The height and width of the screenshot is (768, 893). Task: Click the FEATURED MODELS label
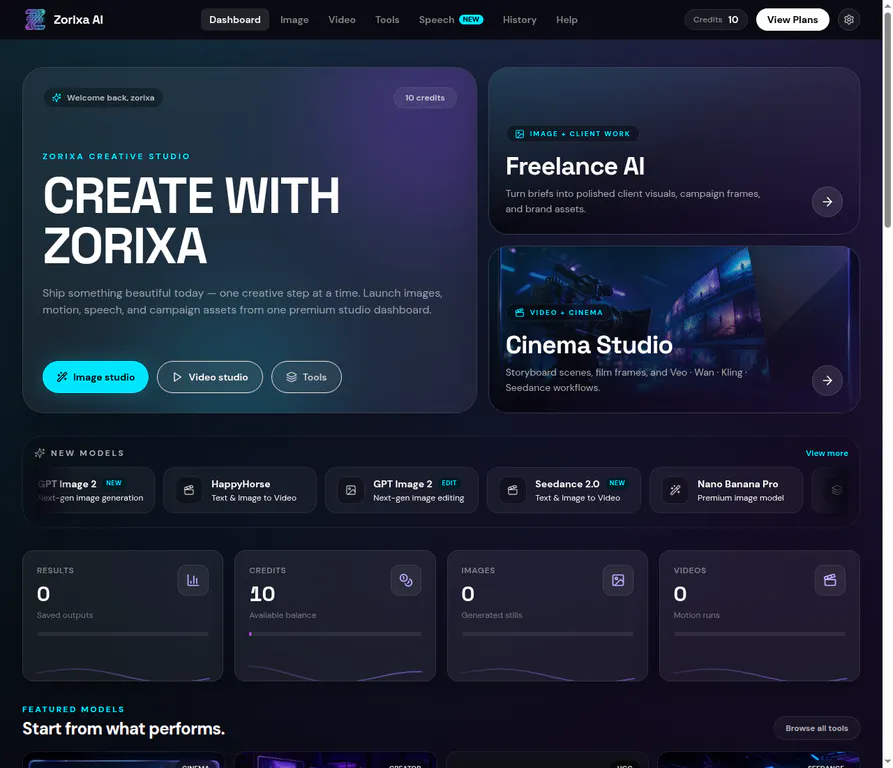tap(73, 709)
